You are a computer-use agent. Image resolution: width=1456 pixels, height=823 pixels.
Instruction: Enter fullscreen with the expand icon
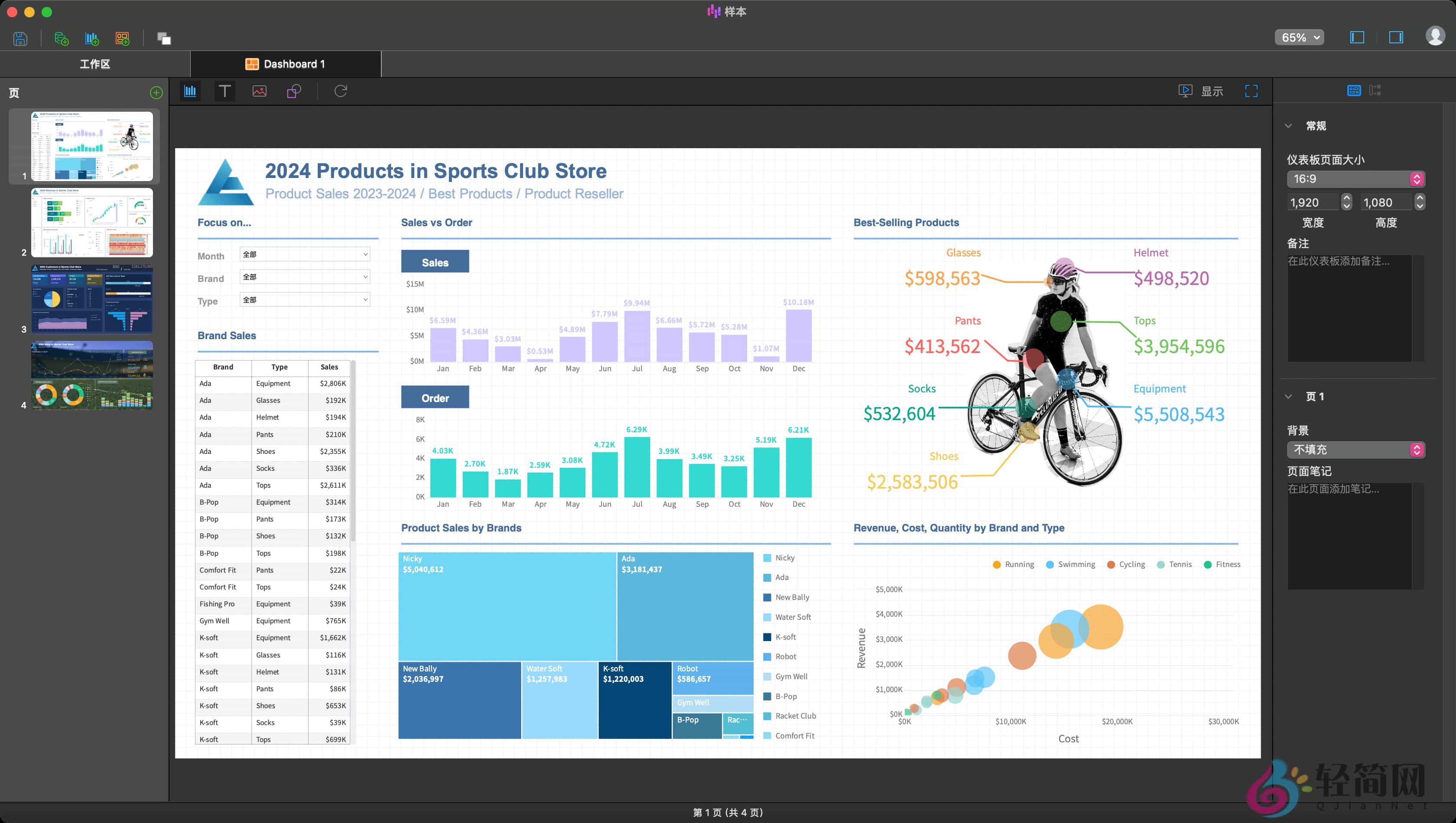(1251, 91)
